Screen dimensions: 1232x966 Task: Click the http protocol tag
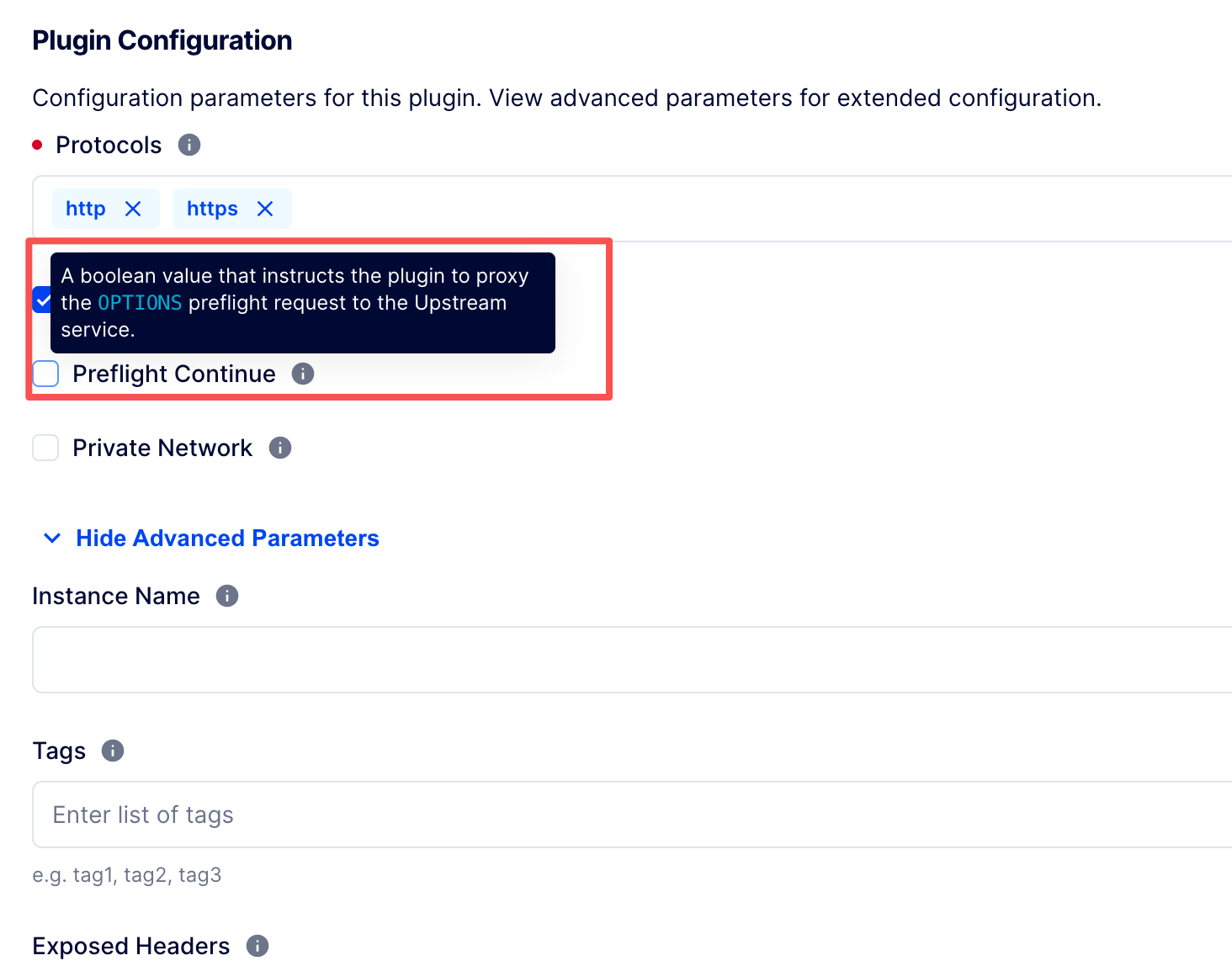[86, 209]
